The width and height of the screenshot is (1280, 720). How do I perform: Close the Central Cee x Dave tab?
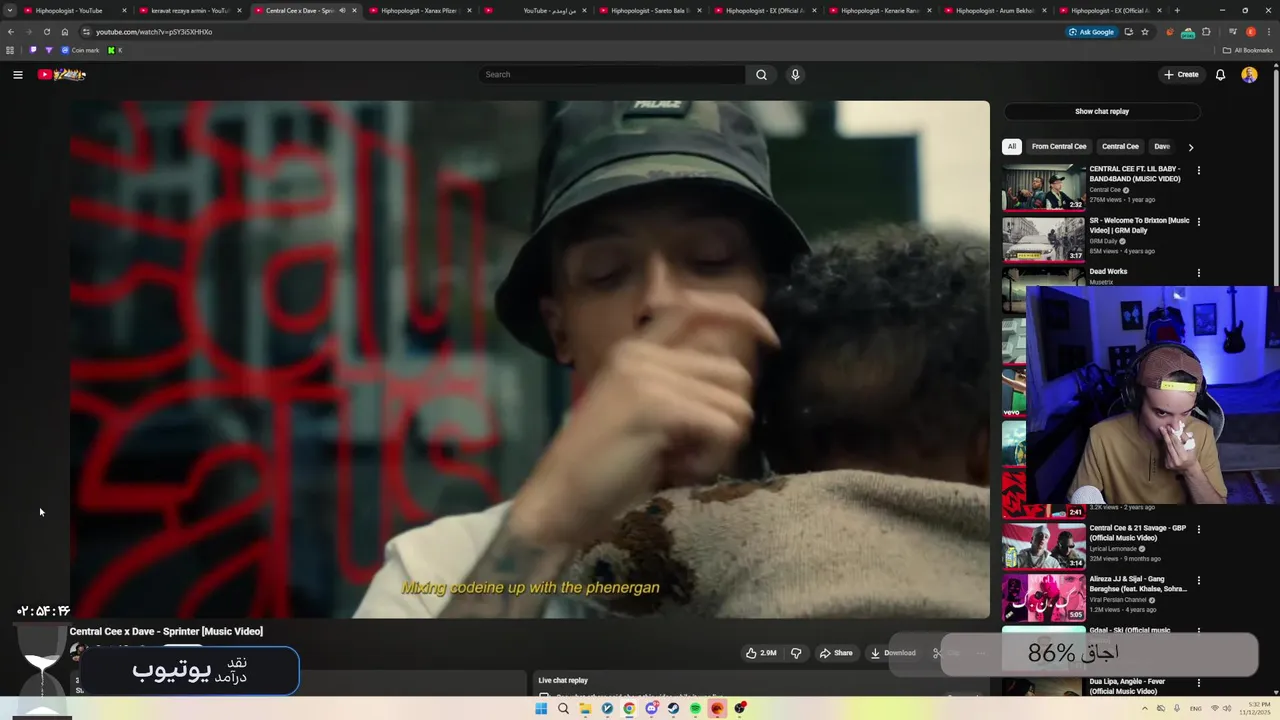354,10
